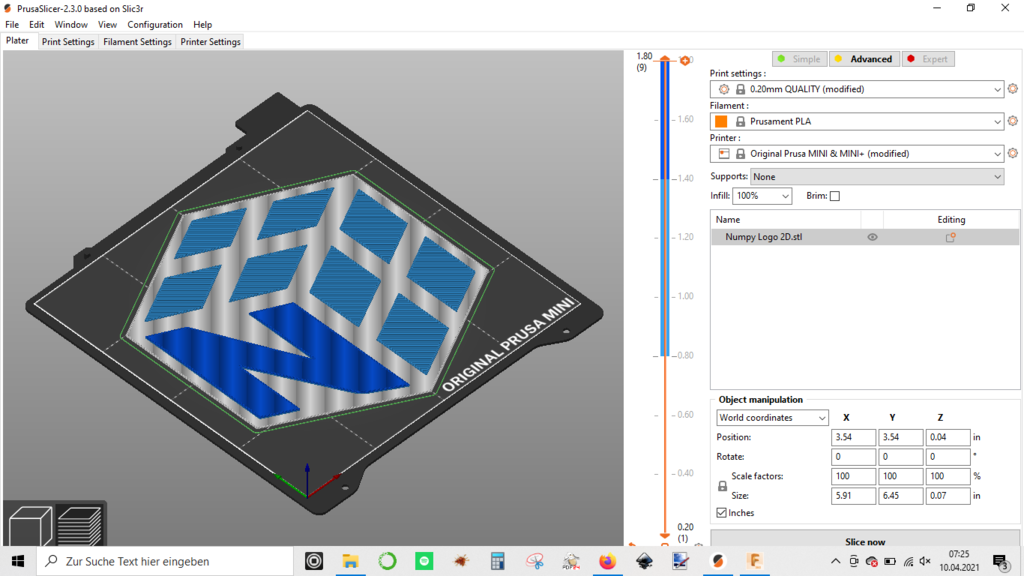Switch to the sliced layers preview icon
This screenshot has height=576, width=1024.
[79, 526]
